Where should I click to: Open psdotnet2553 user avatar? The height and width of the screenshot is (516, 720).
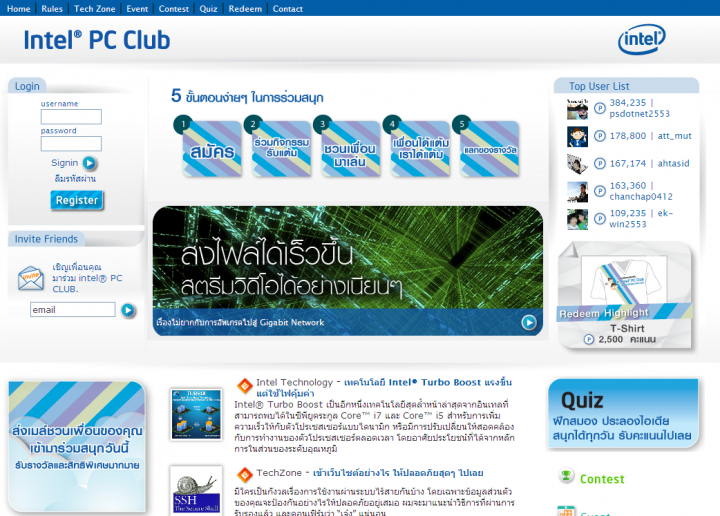tap(577, 109)
